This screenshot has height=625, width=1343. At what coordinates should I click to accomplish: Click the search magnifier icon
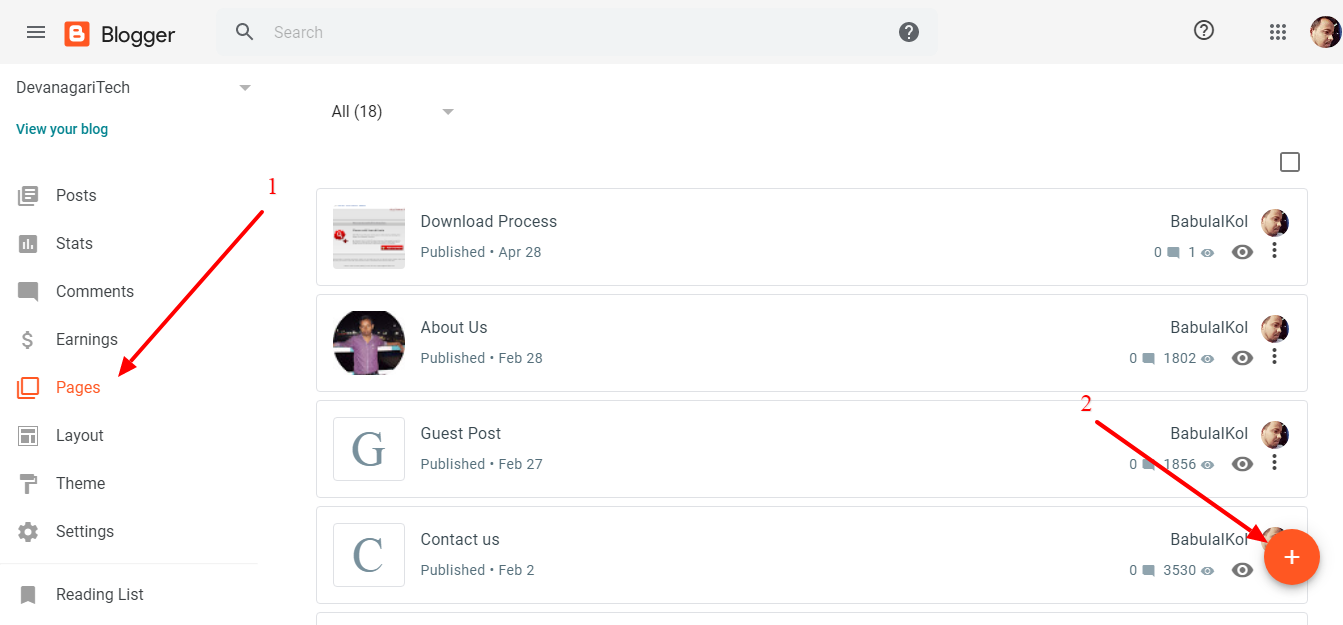point(245,32)
